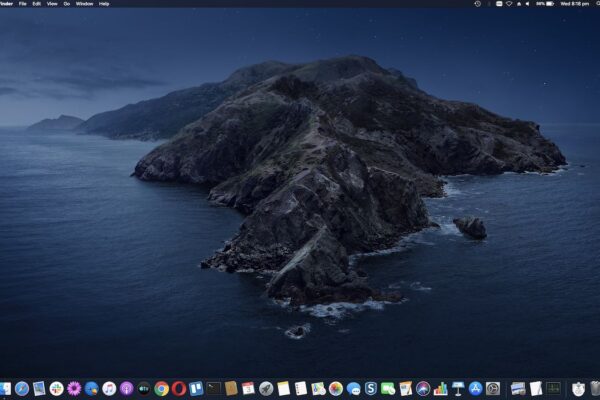Open System Preferences gear icon
This screenshot has width=600, height=400.
point(493,389)
